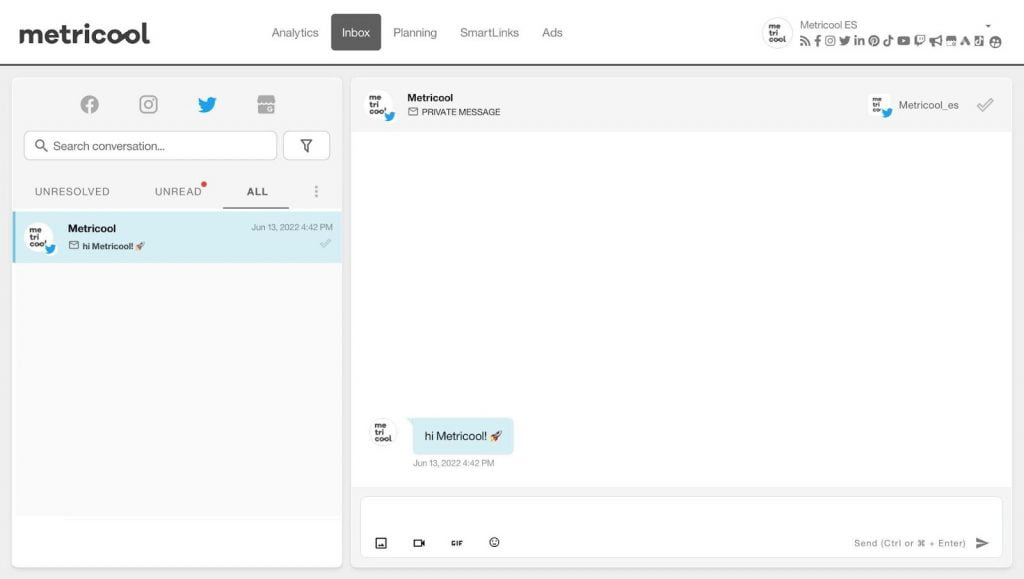
Task: Click the search magnifier icon
Action: pos(41,146)
